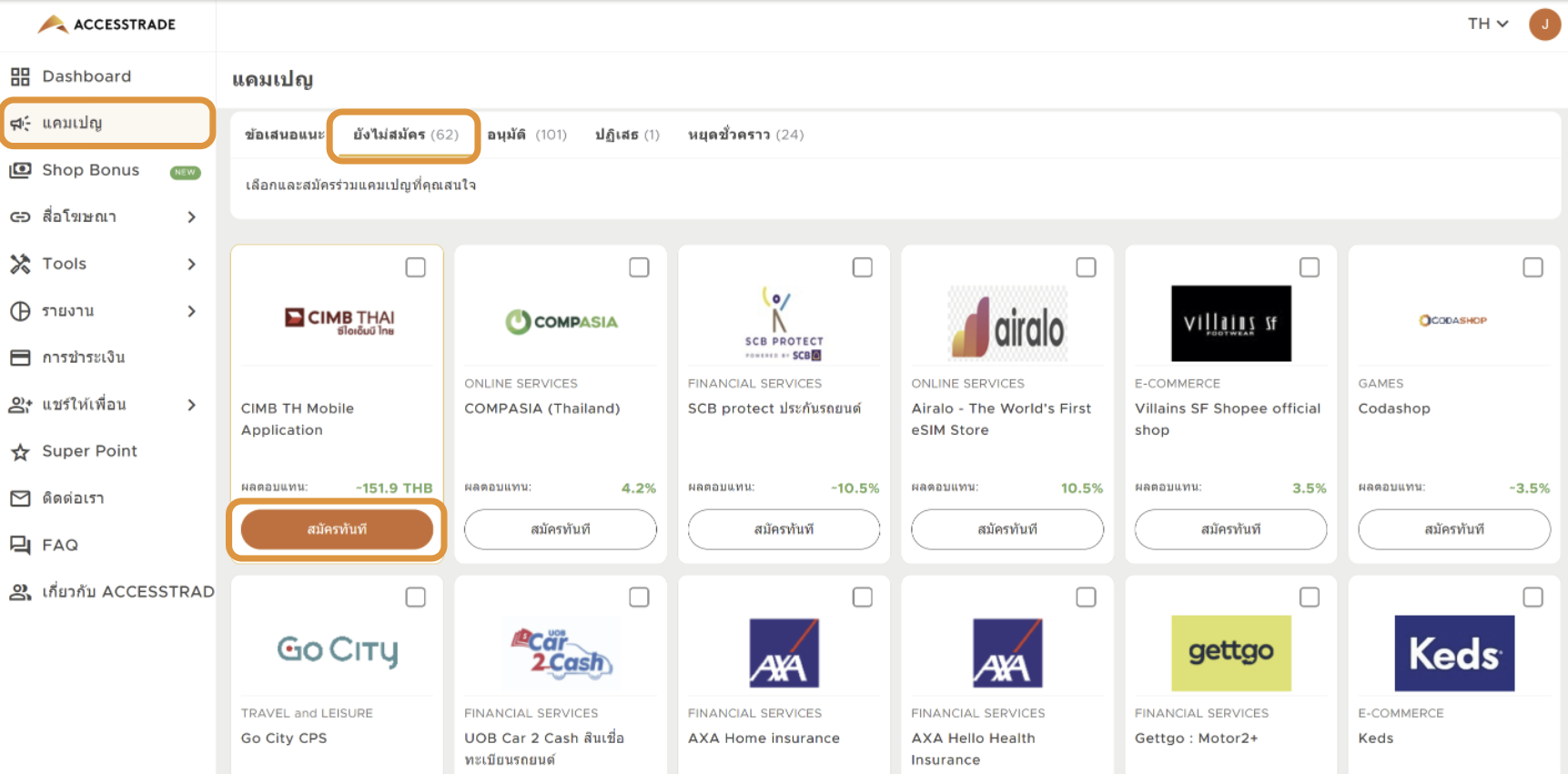
Task: Open the CIMB THAI campaign logo
Action: [x=338, y=322]
